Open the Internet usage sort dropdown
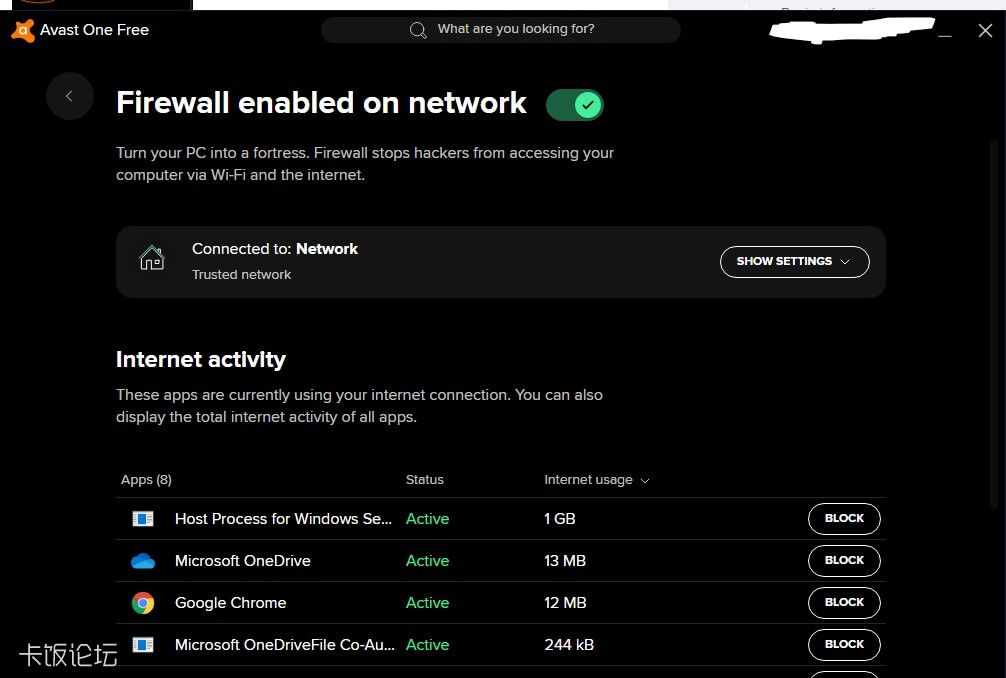 click(x=645, y=480)
